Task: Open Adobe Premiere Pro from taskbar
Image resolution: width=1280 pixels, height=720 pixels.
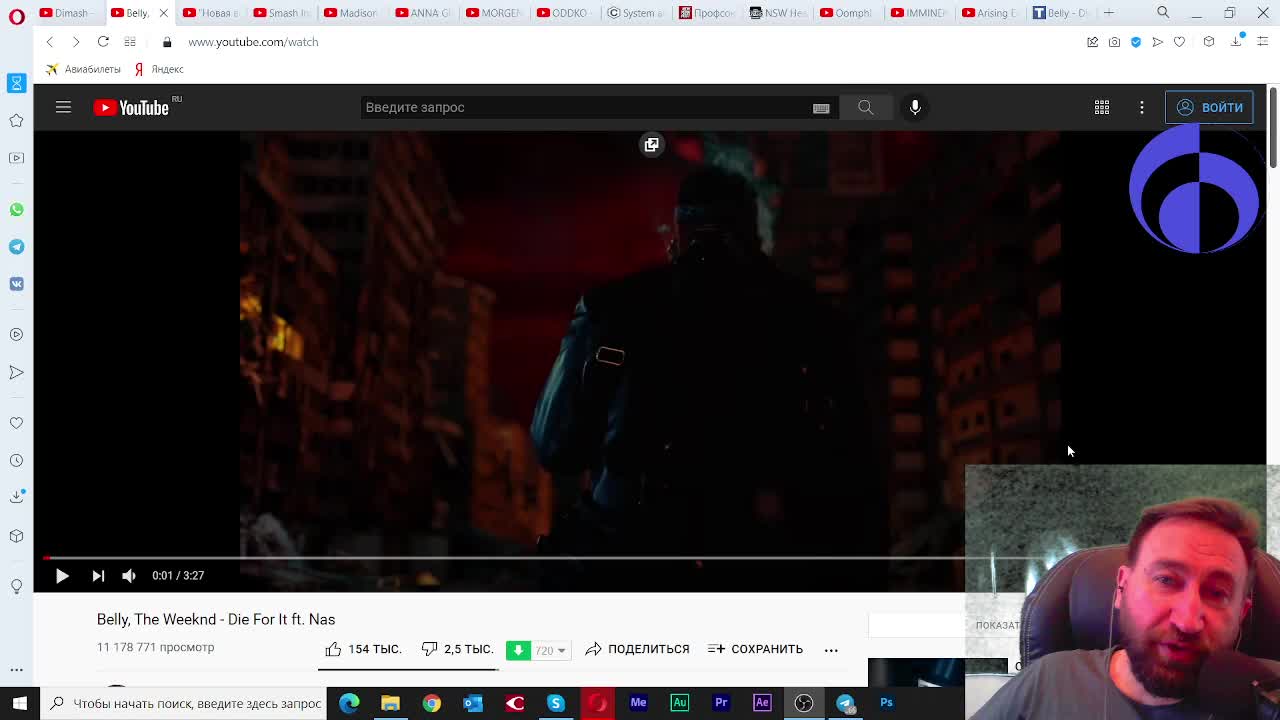Action: click(721, 703)
